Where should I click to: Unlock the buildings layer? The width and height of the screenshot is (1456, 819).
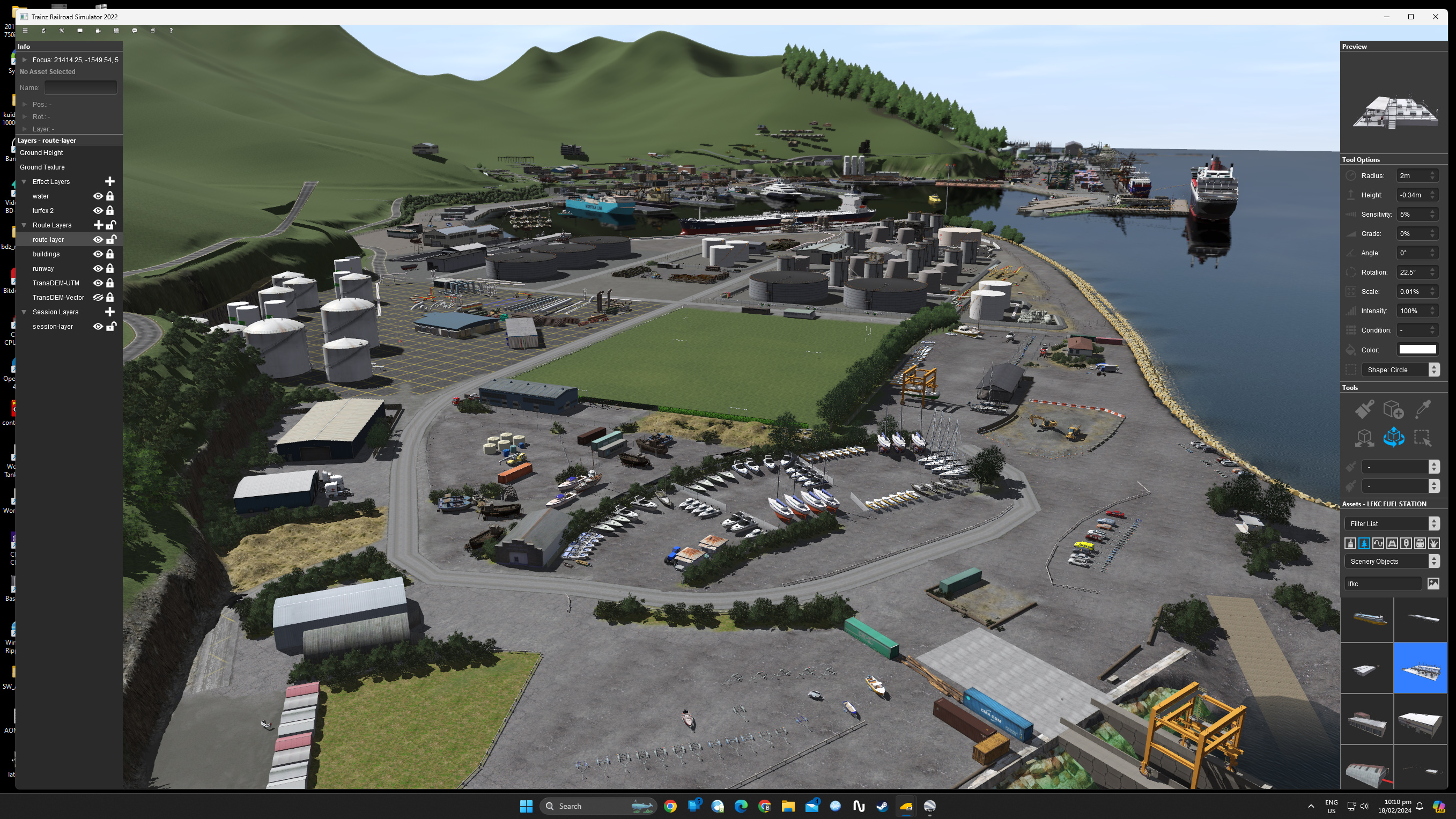click(x=110, y=254)
